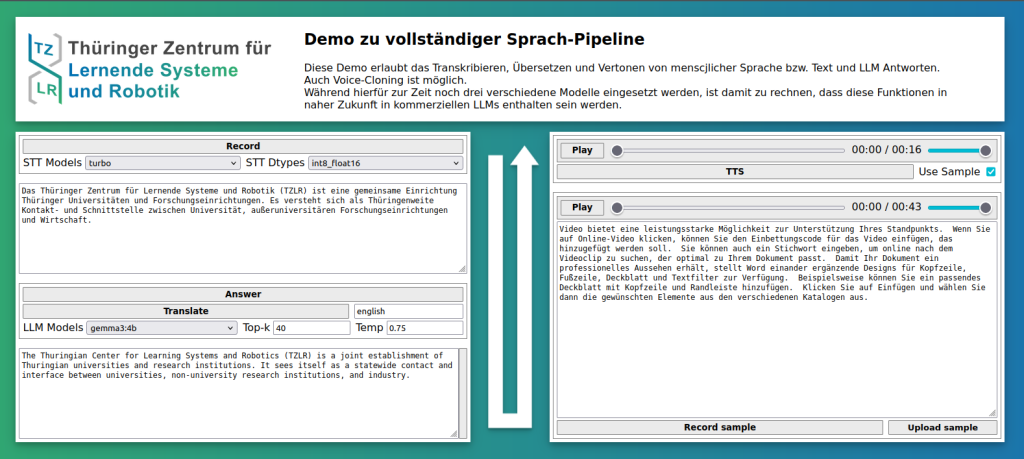Uncheck the Use Sample checkbox
1024x459 pixels.
pos(991,172)
